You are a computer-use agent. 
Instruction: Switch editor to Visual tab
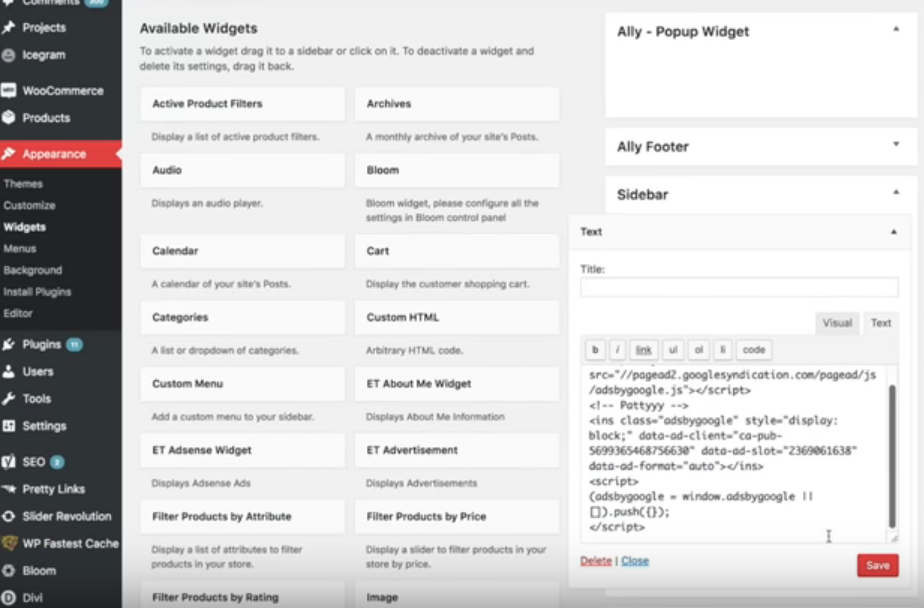pos(837,323)
